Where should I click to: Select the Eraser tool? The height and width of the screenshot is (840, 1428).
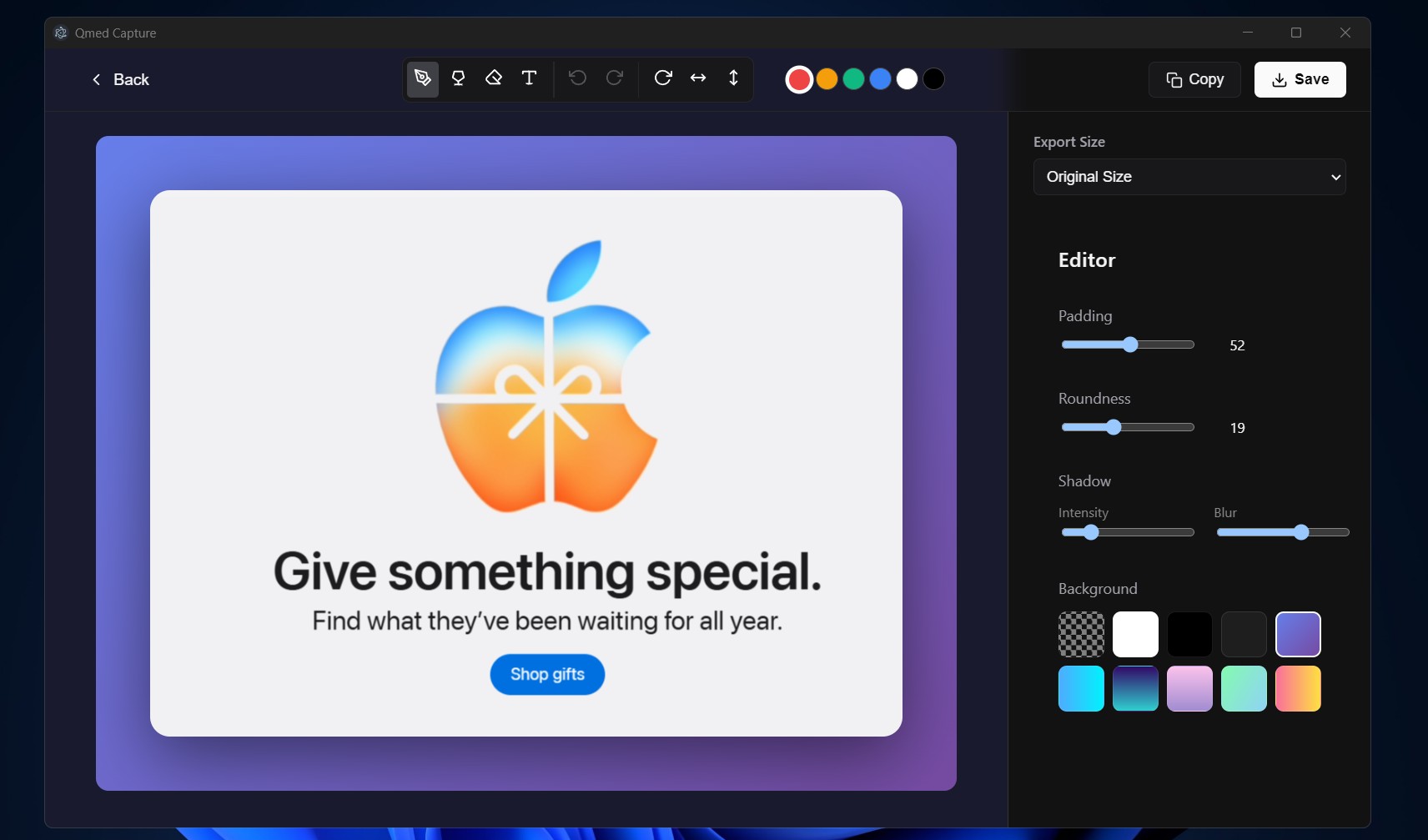[x=494, y=78]
